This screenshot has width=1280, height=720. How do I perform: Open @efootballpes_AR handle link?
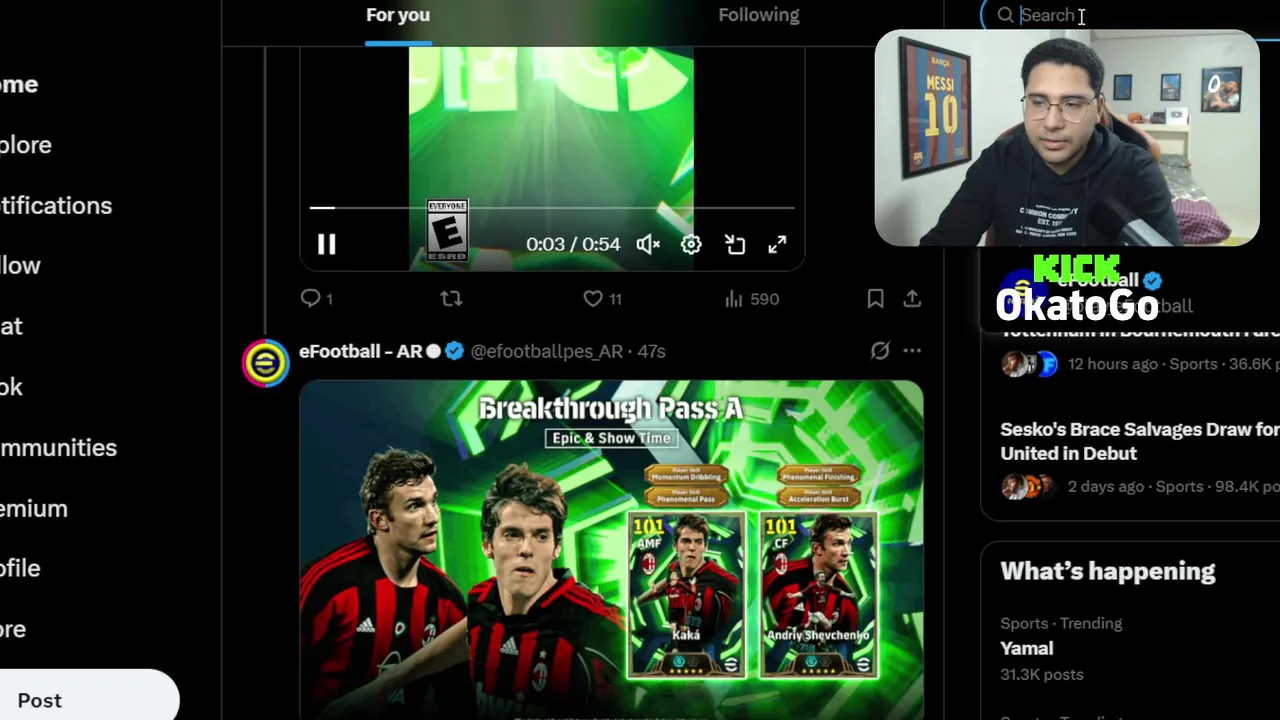[546, 351]
